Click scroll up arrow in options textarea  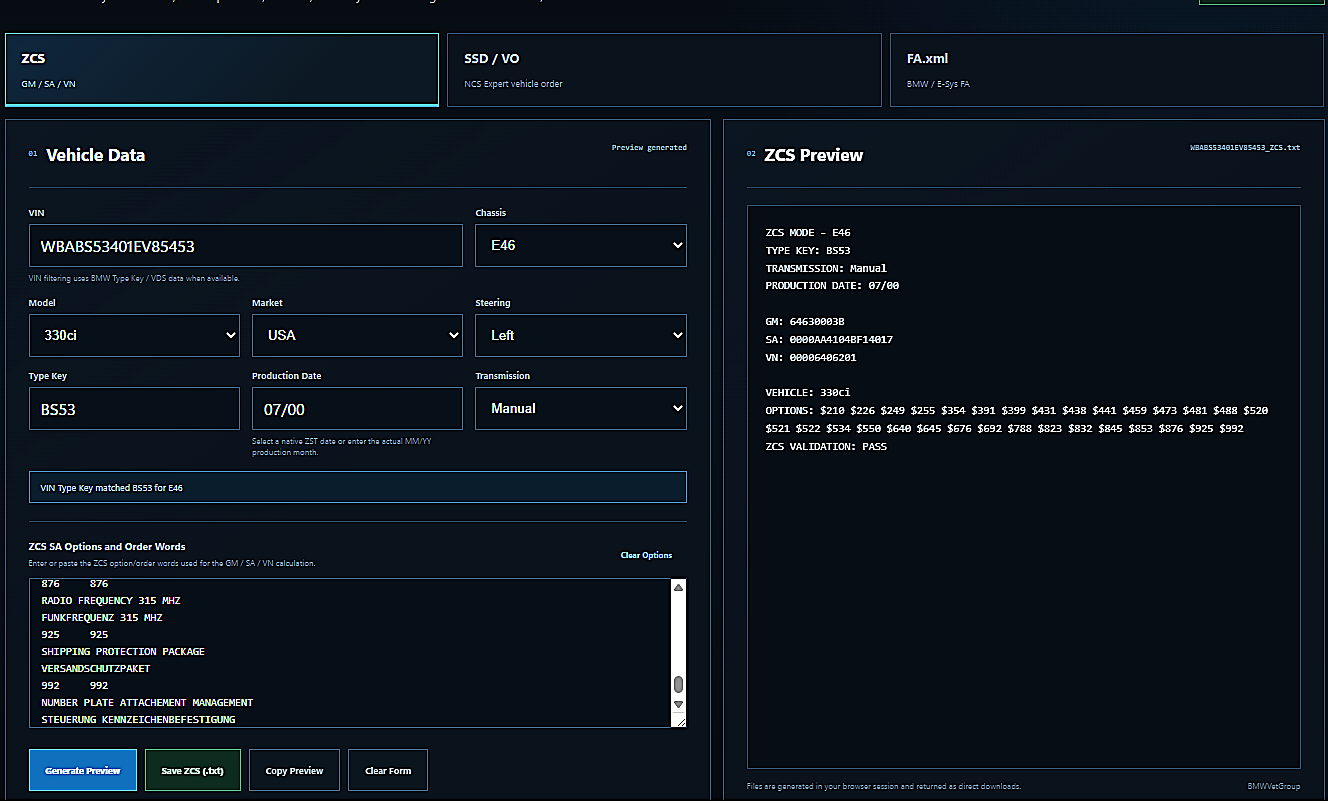point(678,588)
